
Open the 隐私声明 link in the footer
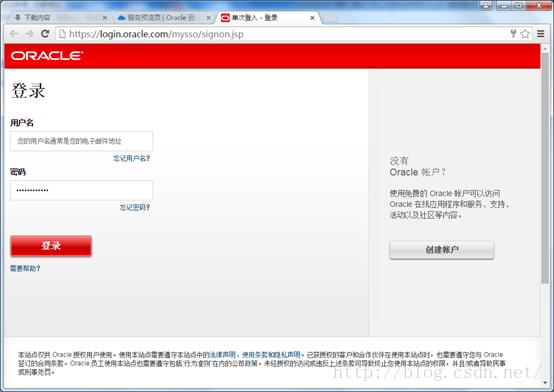(x=287, y=355)
